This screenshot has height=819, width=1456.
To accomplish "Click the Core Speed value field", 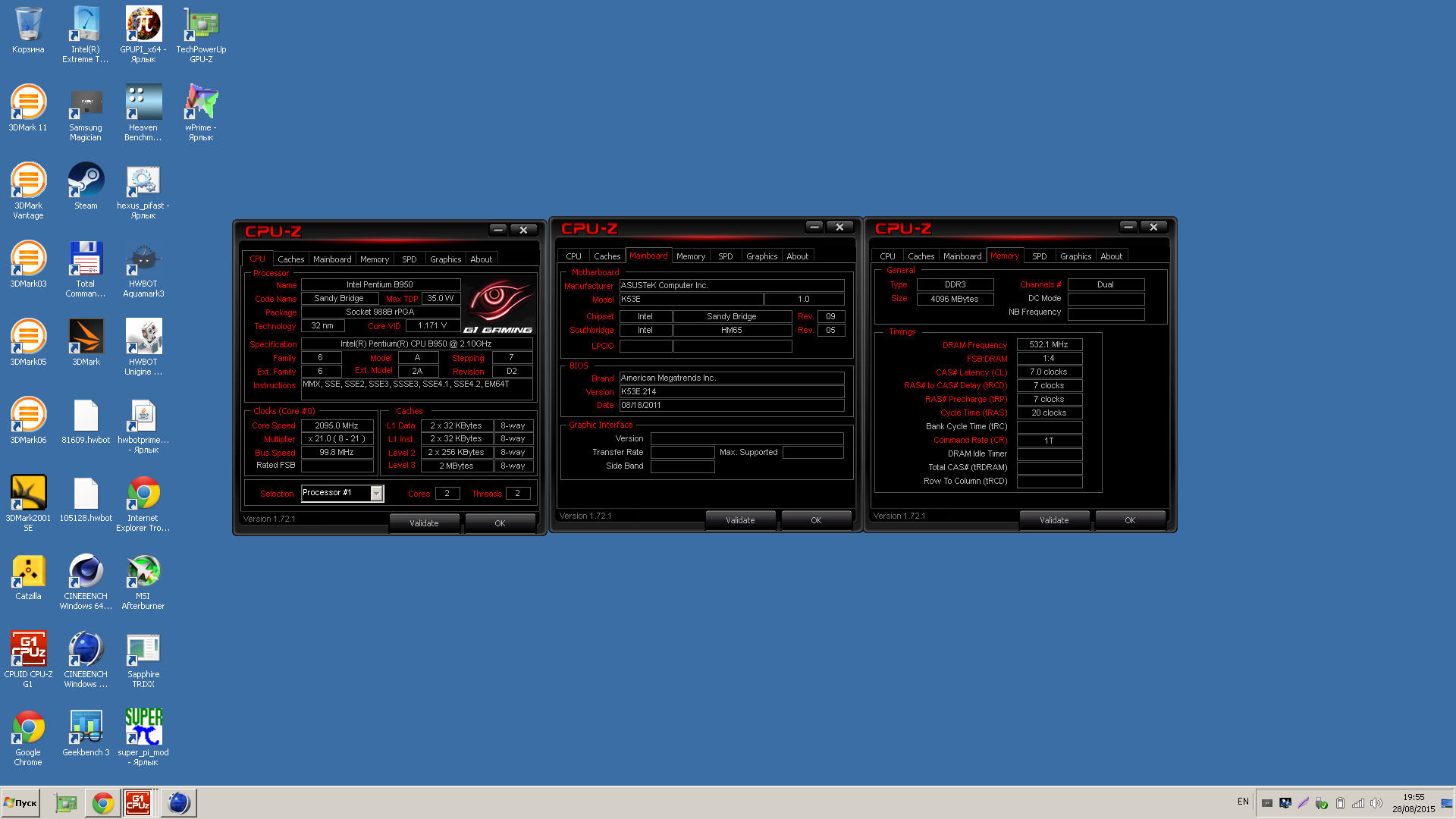I will pos(337,425).
